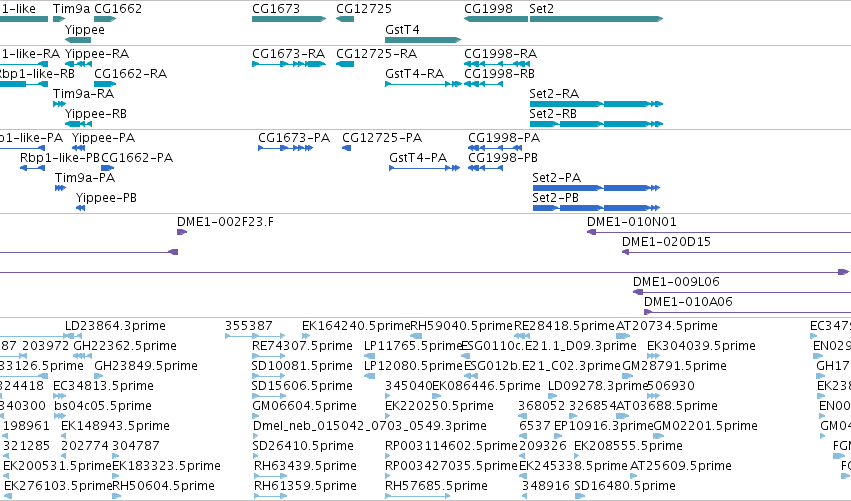Open transcript CG1673-RA
The width and height of the screenshot is (851, 501).
click(289, 64)
